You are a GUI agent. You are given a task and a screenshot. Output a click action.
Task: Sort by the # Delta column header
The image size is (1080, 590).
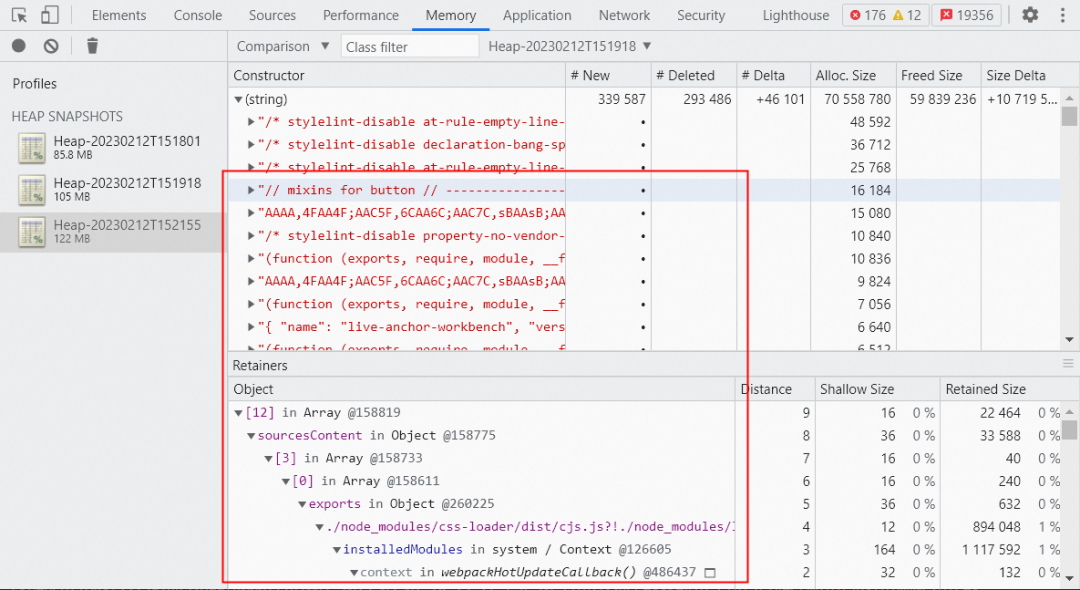point(773,75)
